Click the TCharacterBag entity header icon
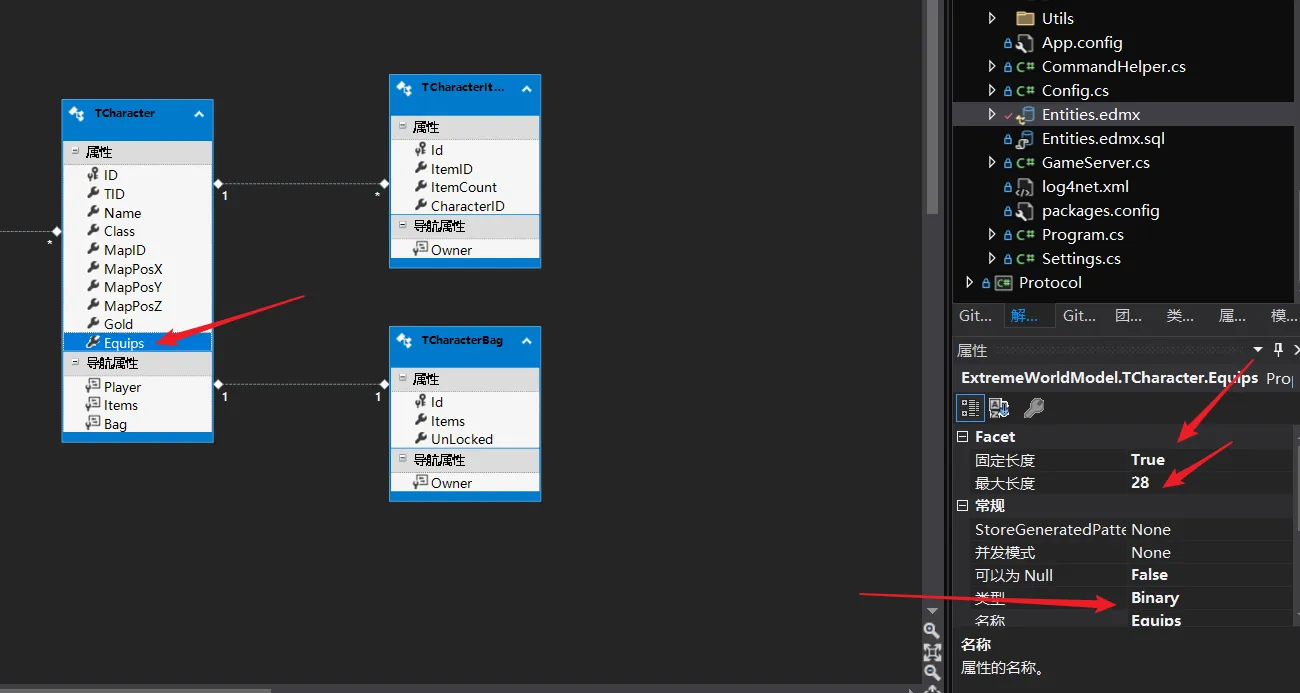Image resolution: width=1300 pixels, height=693 pixels. pyautogui.click(x=404, y=341)
